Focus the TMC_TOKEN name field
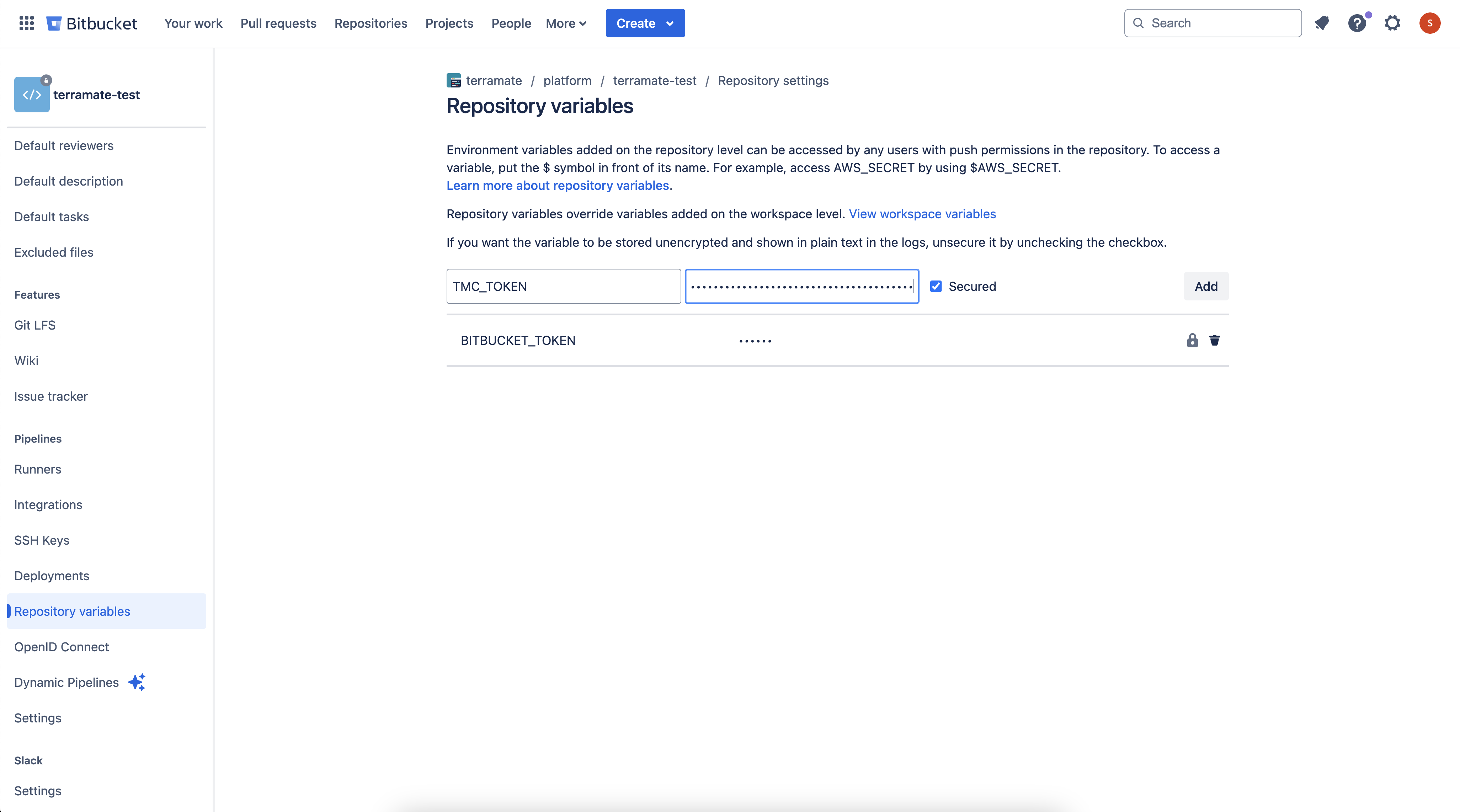1460x812 pixels. (x=564, y=286)
